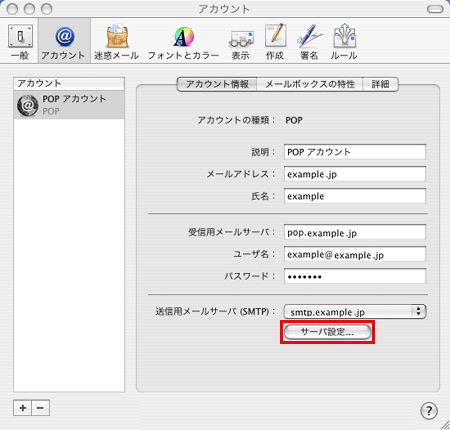450x430 pixels.
Task: Open the ルール rules preferences icon
Action: coord(344,42)
